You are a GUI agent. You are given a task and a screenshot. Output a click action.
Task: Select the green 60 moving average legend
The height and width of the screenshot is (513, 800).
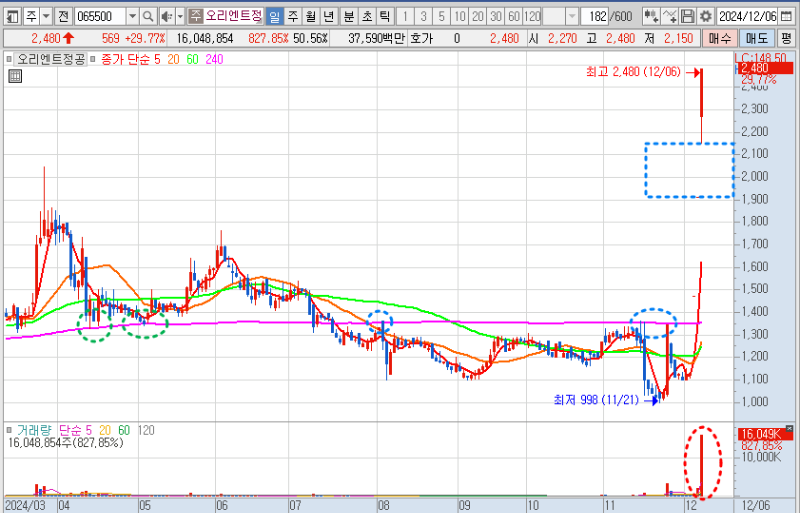(x=192, y=60)
